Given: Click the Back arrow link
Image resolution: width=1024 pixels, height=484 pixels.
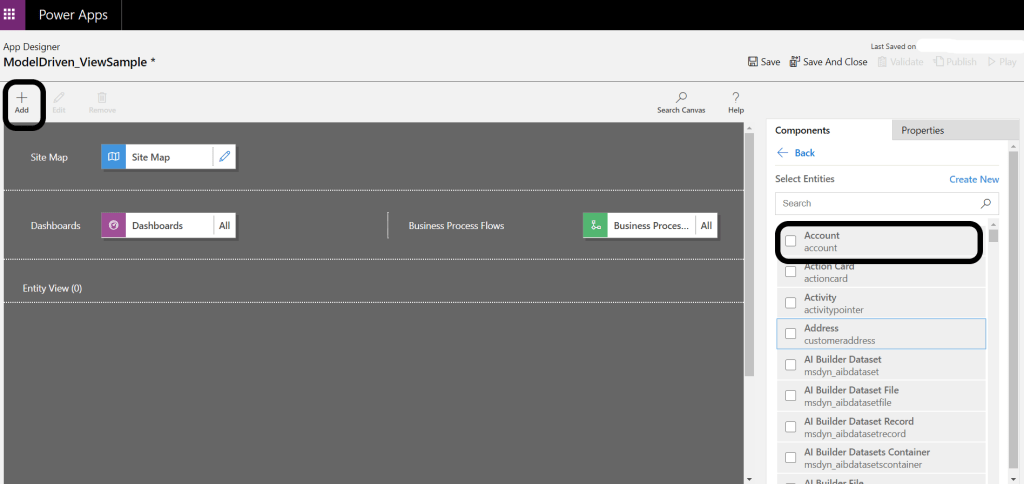Looking at the screenshot, I should 796,153.
